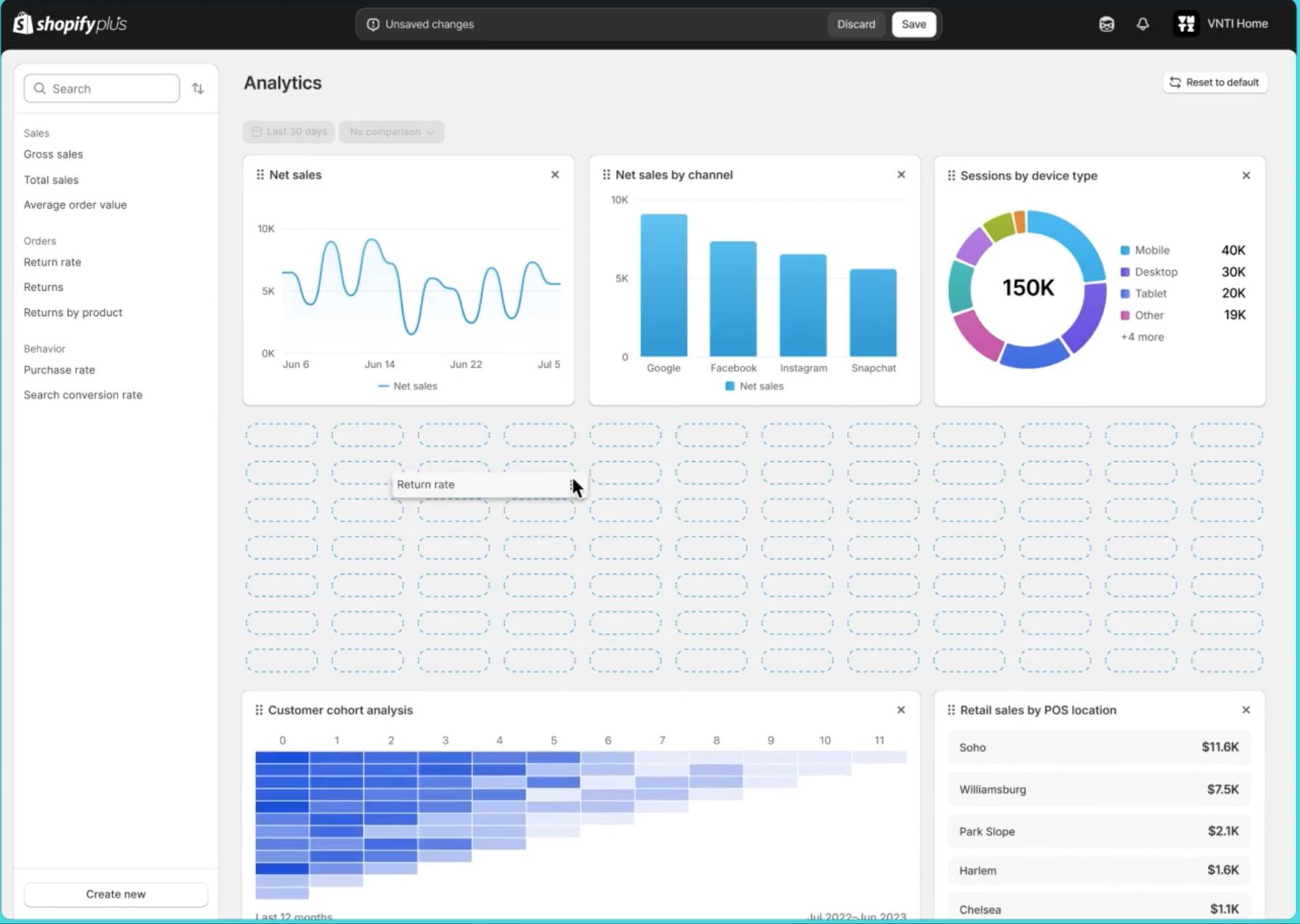The height and width of the screenshot is (924, 1300).
Task: Select Average order value metric
Action: coord(75,205)
